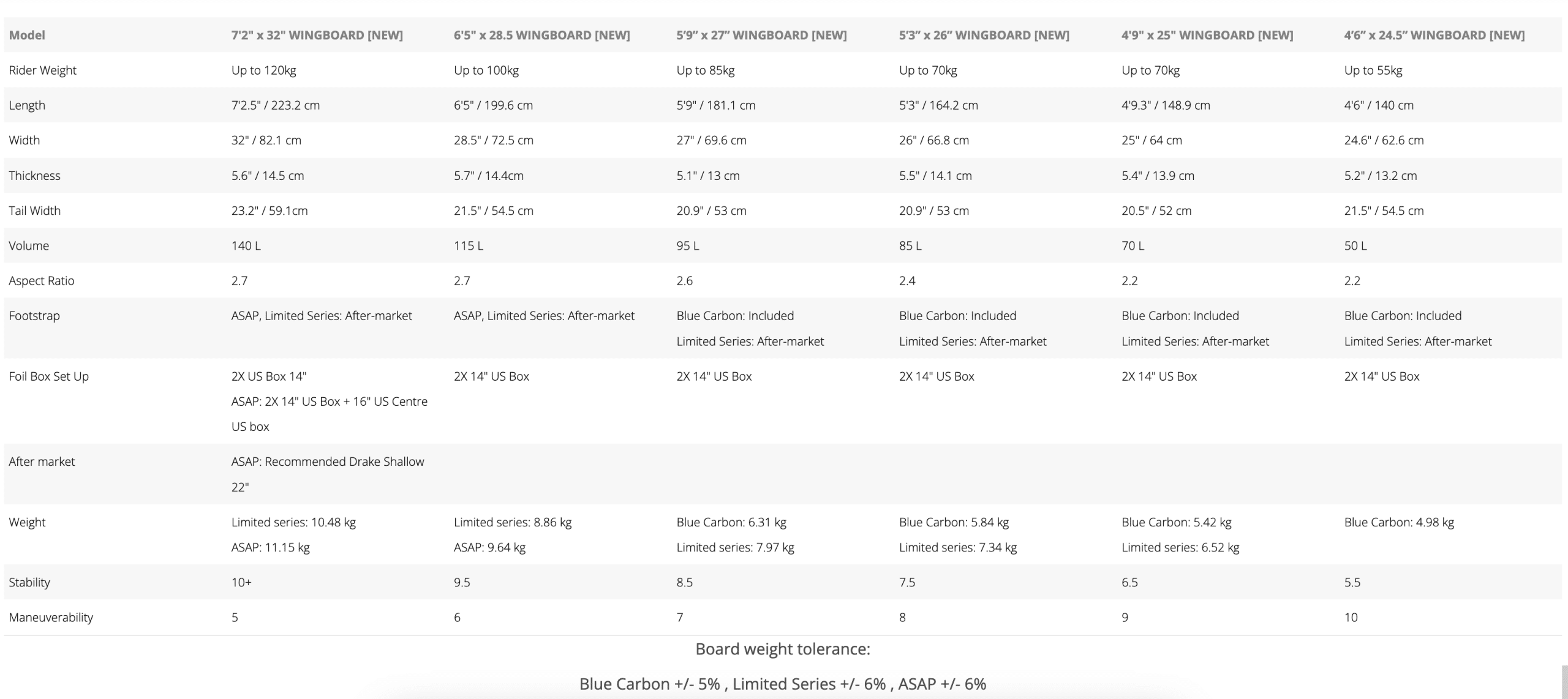Click the 6'5" x 28.5 WINGBOARD column header

[x=541, y=35]
